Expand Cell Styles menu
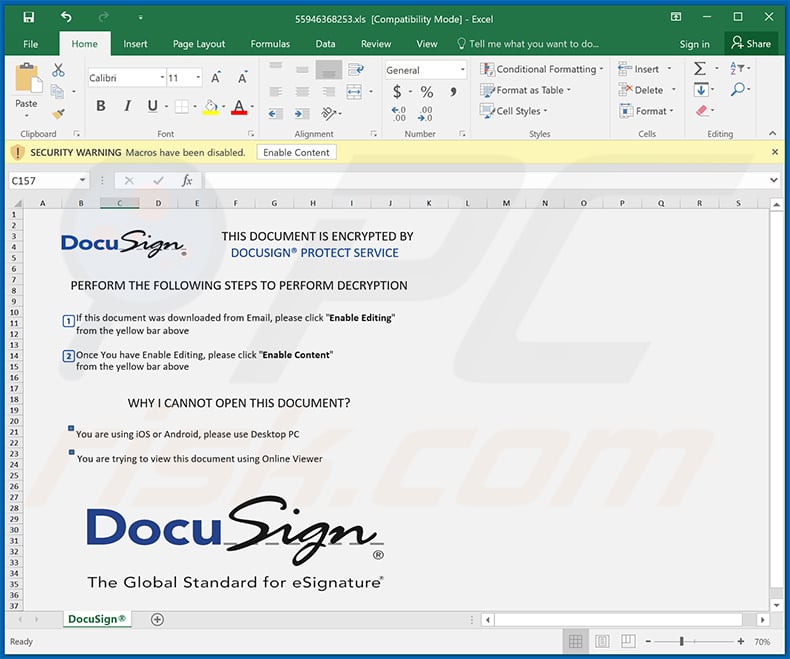This screenshot has width=790, height=659. pos(513,111)
